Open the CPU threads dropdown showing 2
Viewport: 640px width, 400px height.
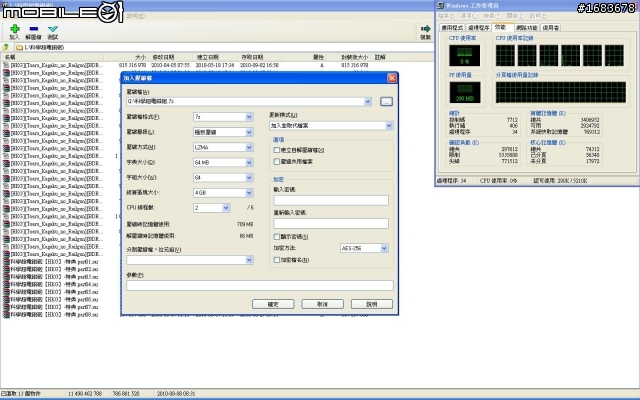(226, 208)
